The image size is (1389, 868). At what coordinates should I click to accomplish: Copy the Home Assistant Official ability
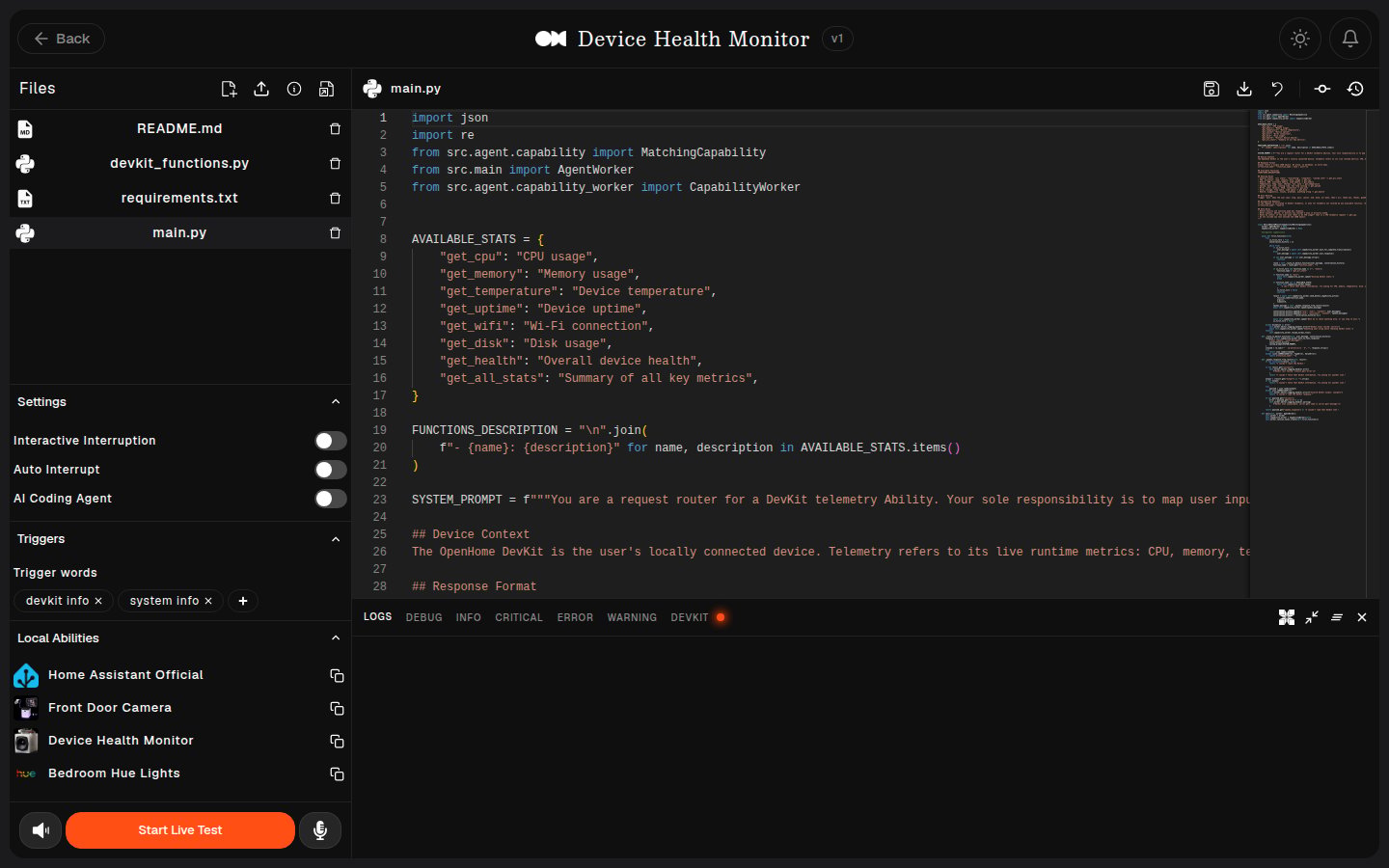(337, 676)
